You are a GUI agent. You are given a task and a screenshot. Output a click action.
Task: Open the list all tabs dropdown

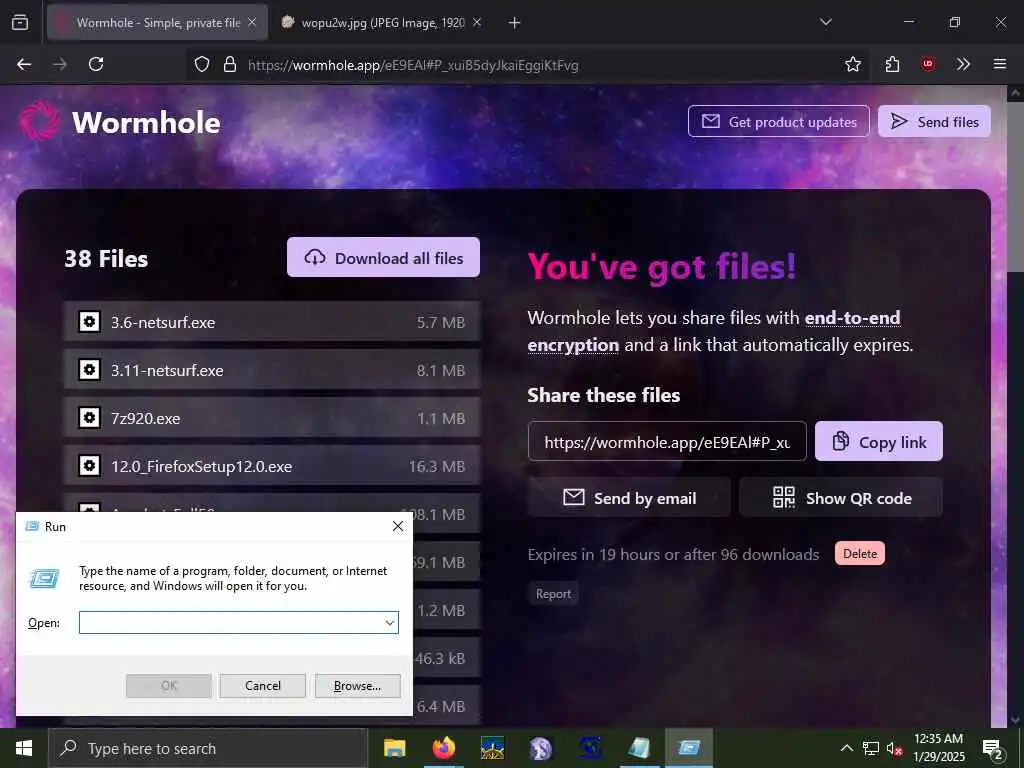point(825,23)
